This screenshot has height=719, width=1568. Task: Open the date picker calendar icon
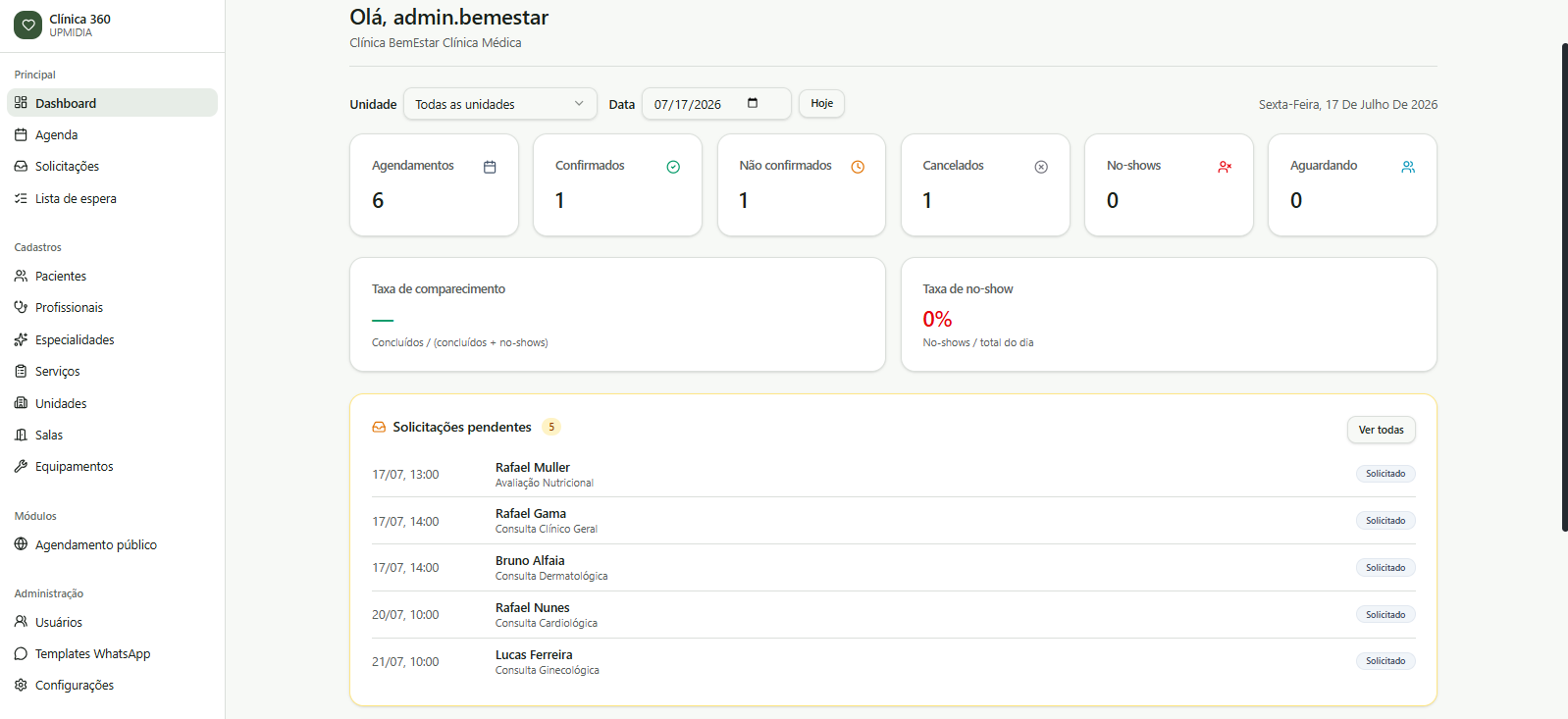point(753,103)
